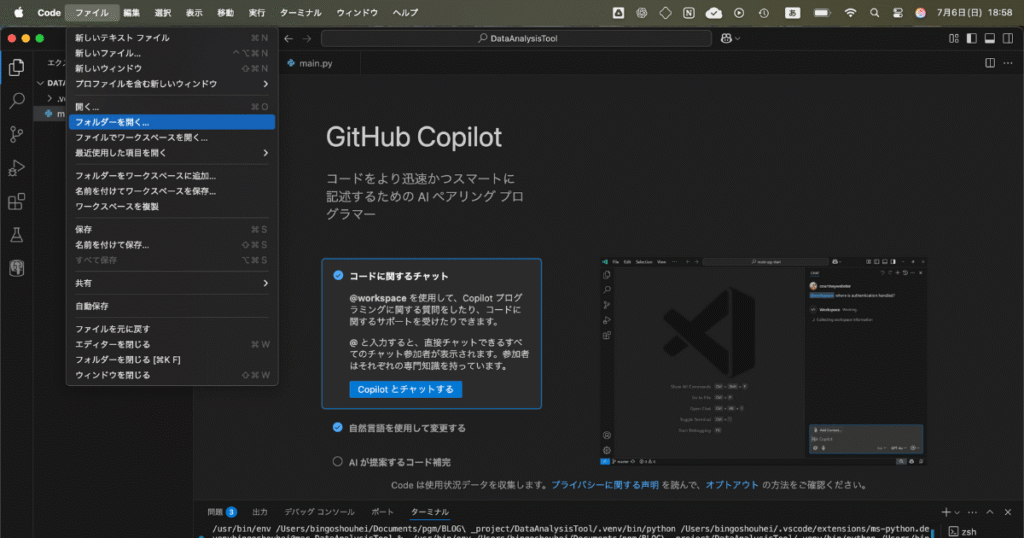Open the Run and Debug view
1024x538 pixels.
pos(16,168)
